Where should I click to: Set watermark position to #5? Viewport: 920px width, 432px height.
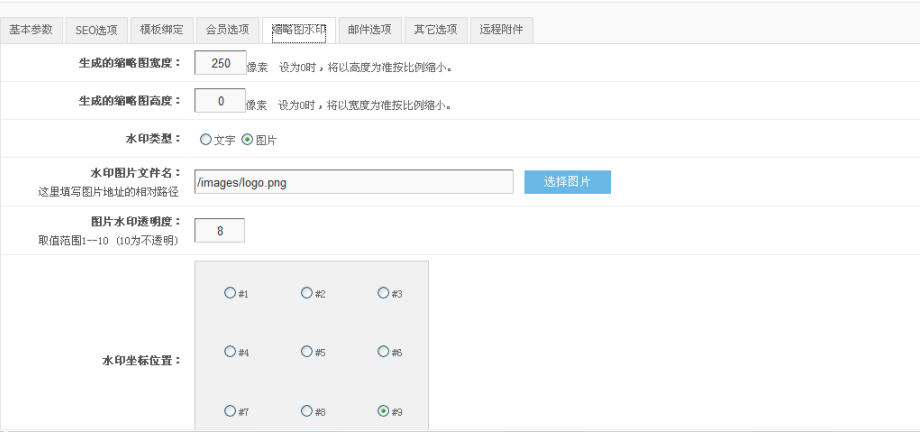tap(307, 352)
